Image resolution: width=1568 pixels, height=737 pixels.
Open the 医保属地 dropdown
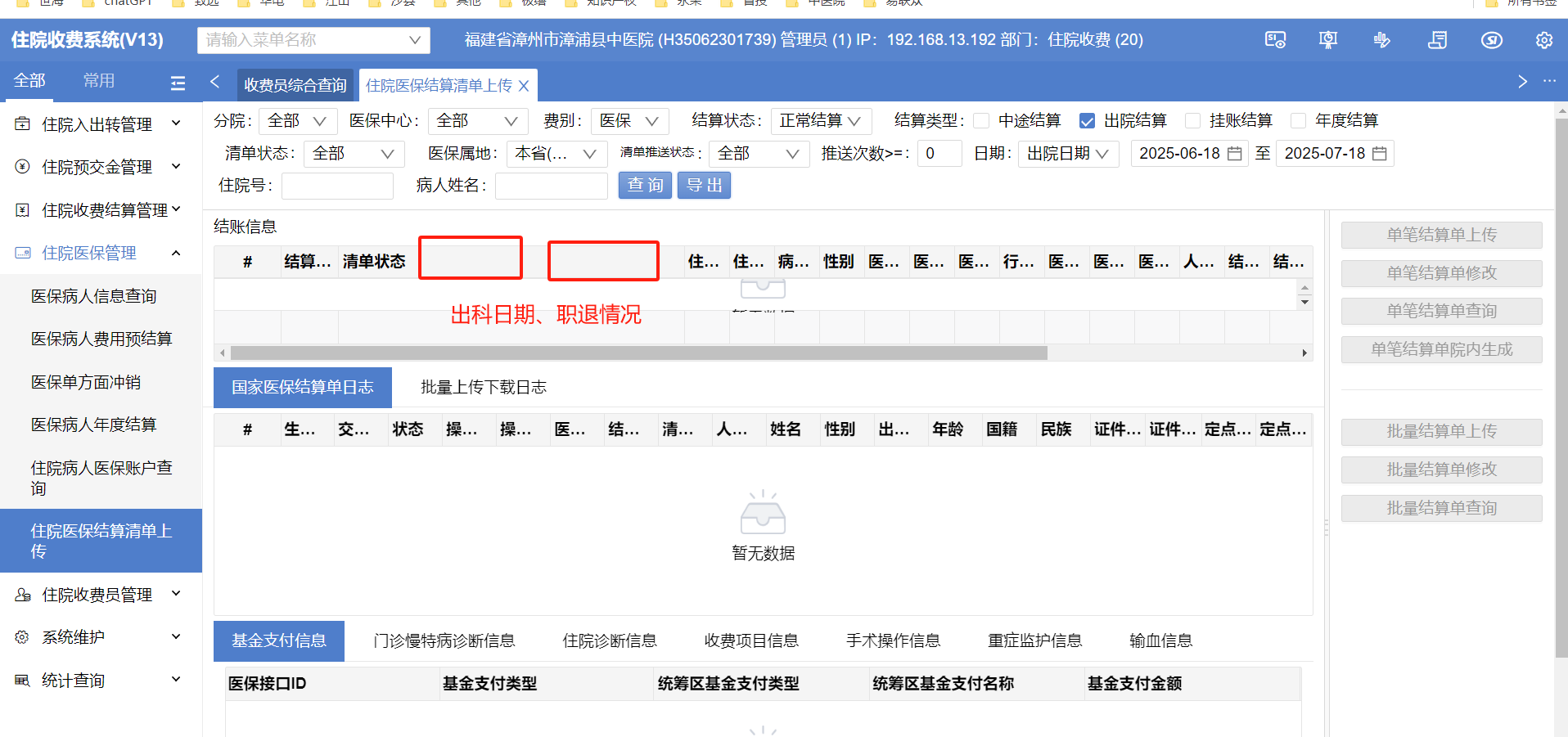click(556, 154)
